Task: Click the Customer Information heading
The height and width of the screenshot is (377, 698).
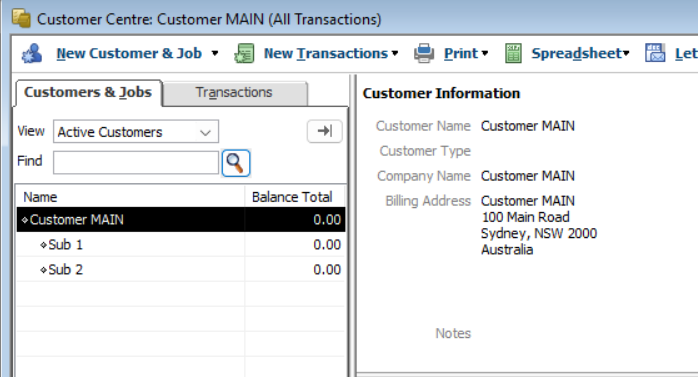Action: pyautogui.click(x=441, y=93)
